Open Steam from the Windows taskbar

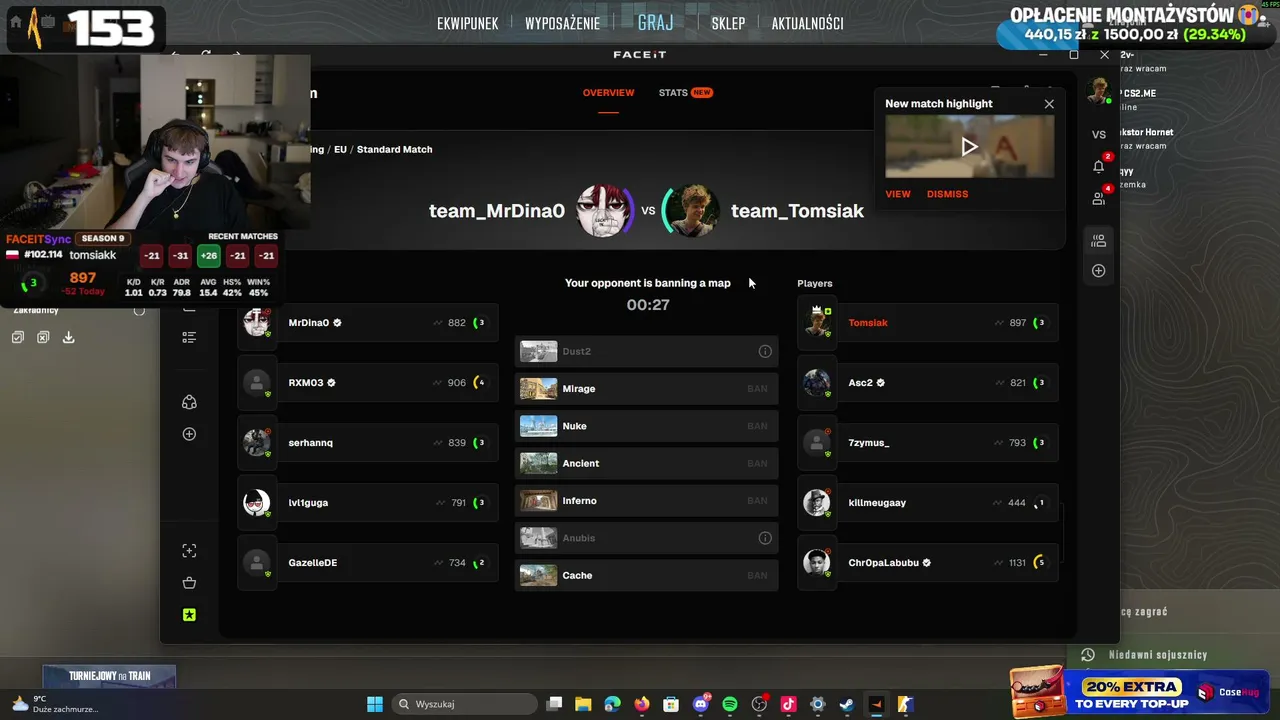click(x=846, y=704)
